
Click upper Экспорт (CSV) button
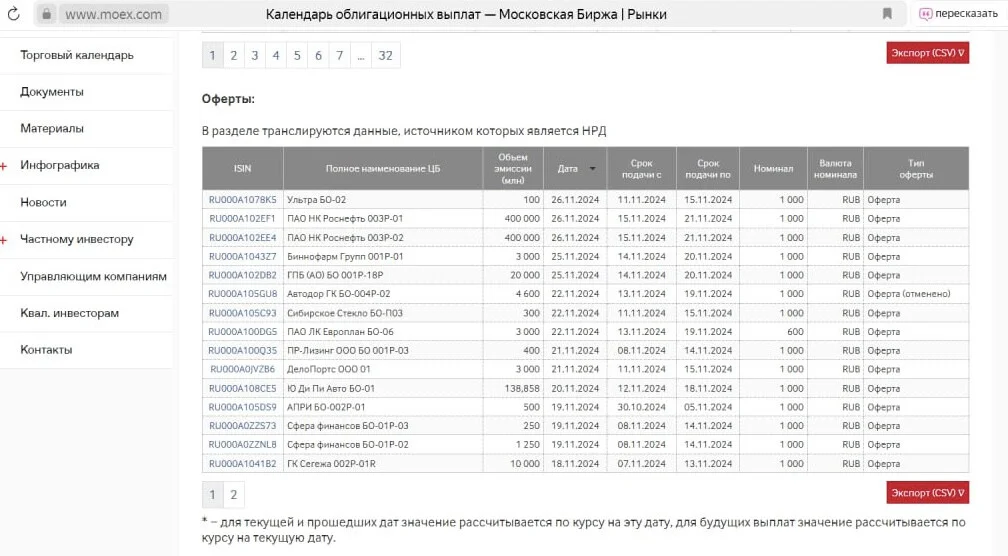[x=928, y=53]
